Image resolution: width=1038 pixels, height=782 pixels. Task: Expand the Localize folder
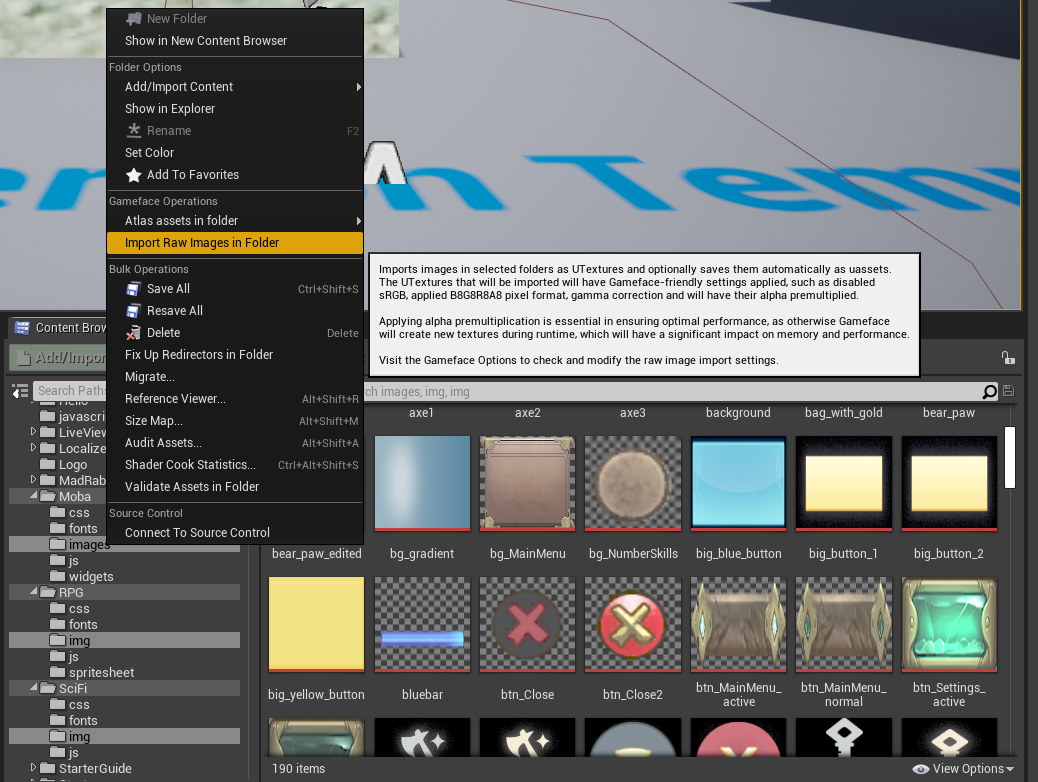click(x=34, y=448)
